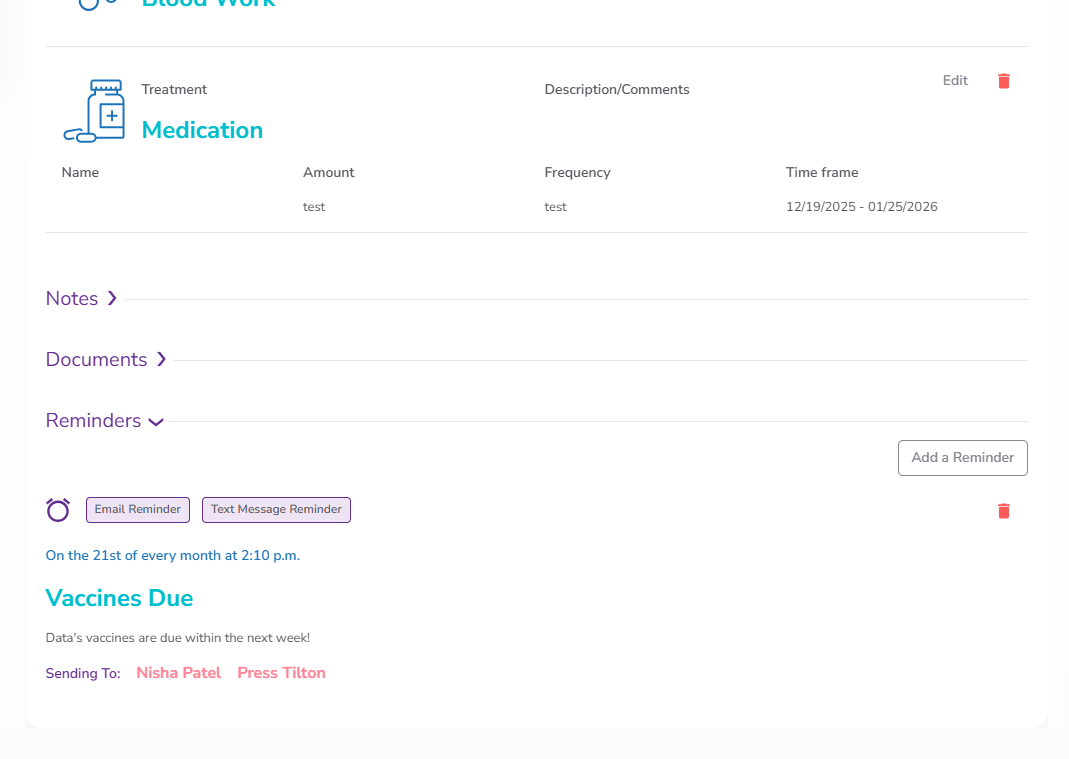The height and width of the screenshot is (759, 1069).
Task: Click the medication time frame date range
Action: point(861,207)
